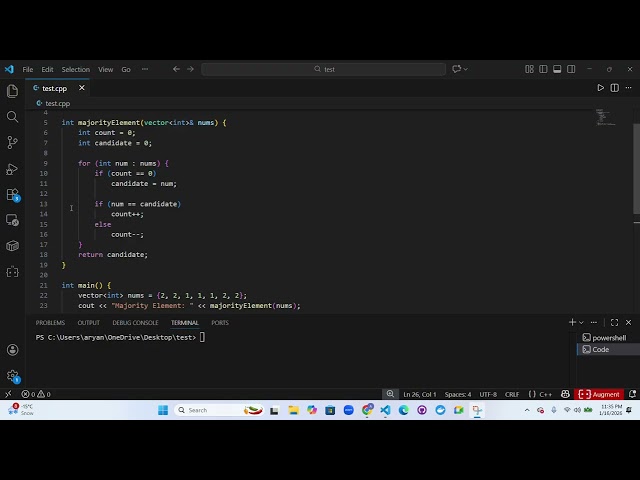This screenshot has height=480, width=640.
Task: Open the Extensions view
Action: point(12,195)
